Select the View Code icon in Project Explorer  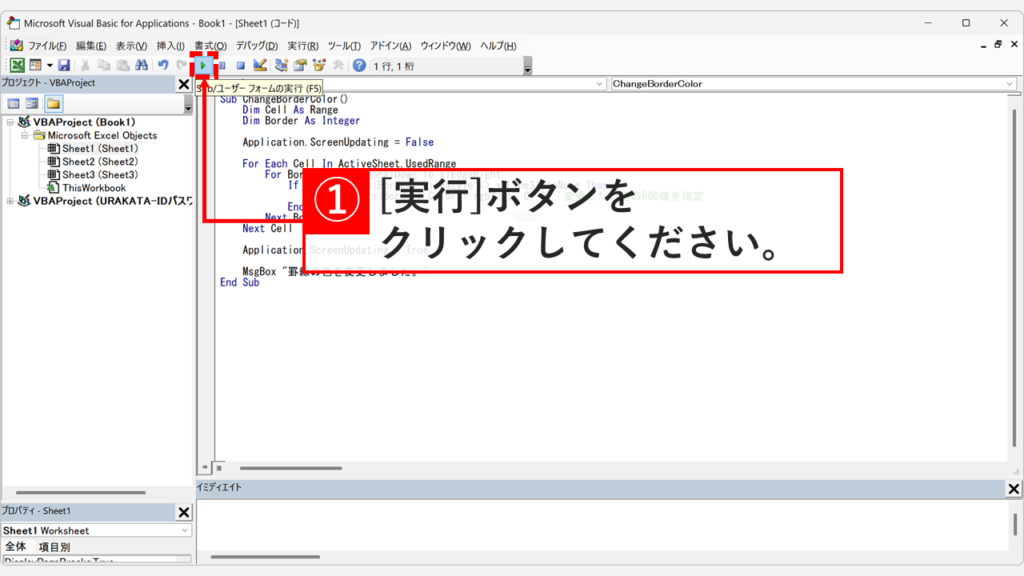coord(14,103)
